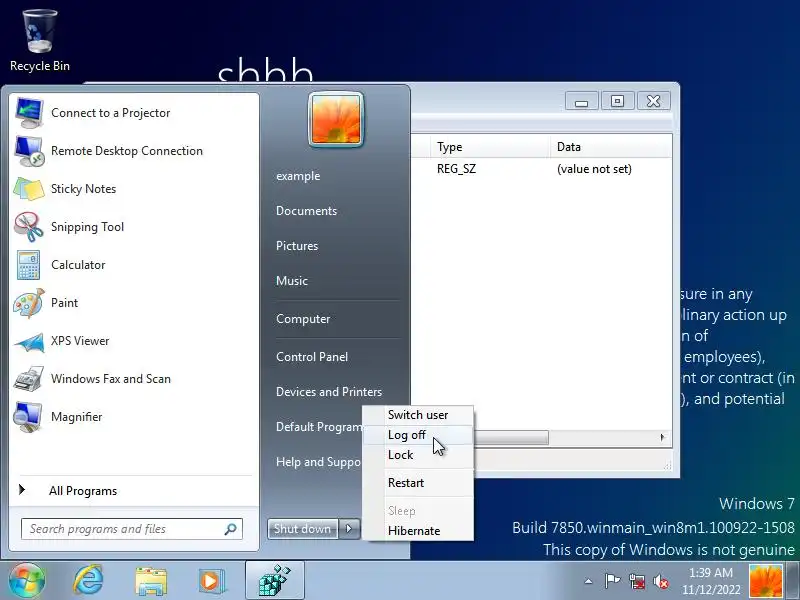Click the search magnifier icon
The height and width of the screenshot is (600, 800).
tap(231, 529)
